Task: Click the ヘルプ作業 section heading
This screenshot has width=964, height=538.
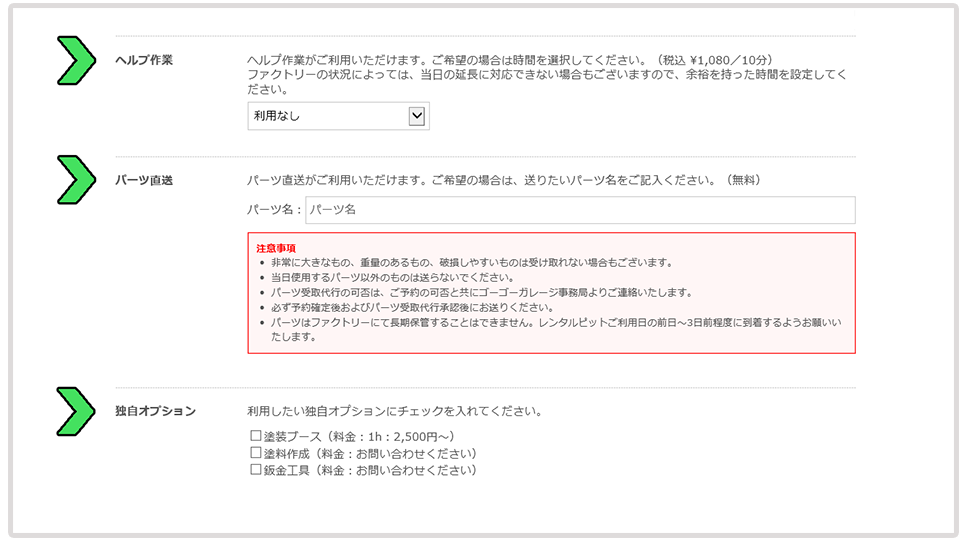Action: click(144, 60)
